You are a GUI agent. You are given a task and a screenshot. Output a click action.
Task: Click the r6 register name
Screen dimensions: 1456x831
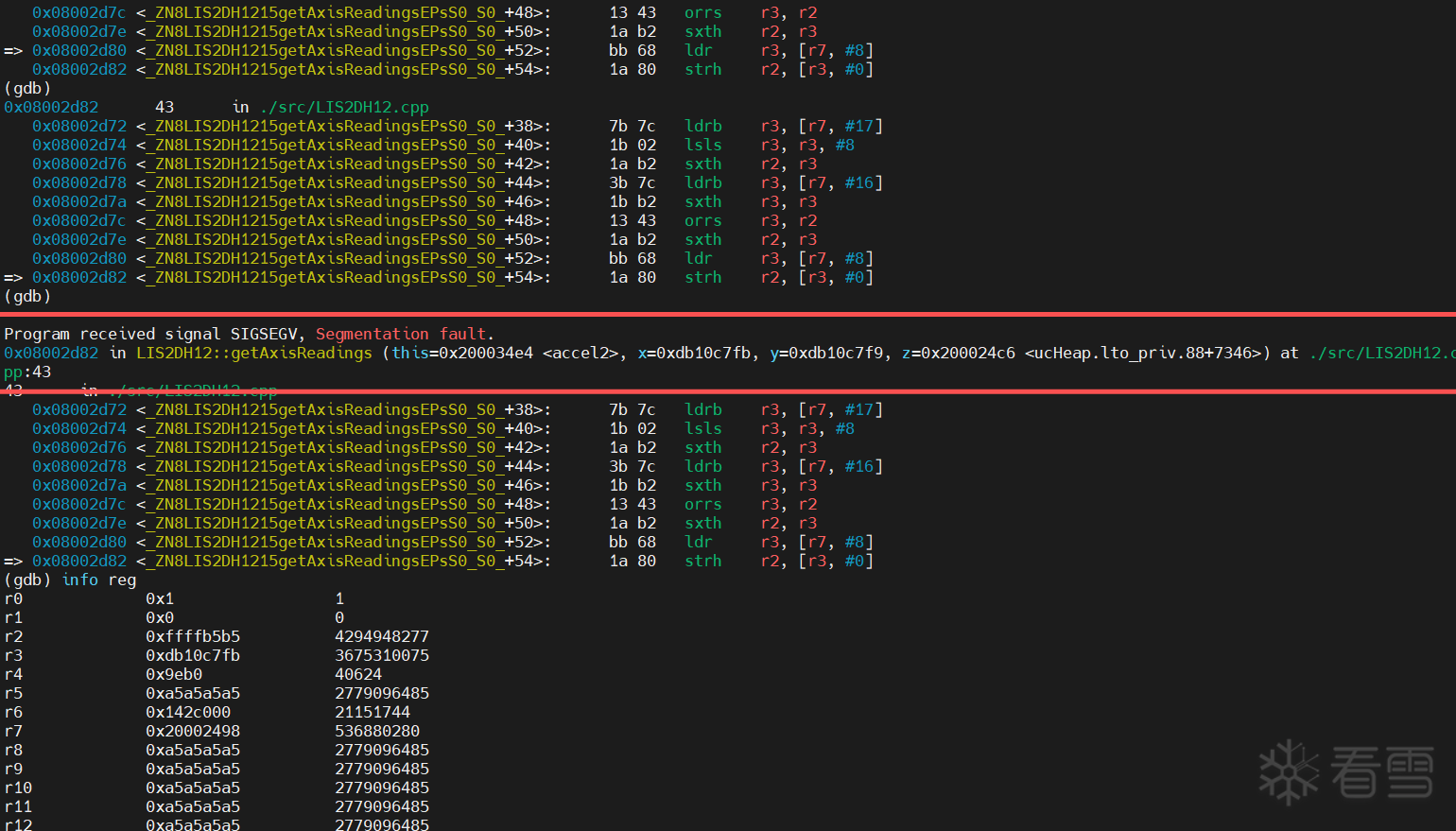(x=13, y=712)
